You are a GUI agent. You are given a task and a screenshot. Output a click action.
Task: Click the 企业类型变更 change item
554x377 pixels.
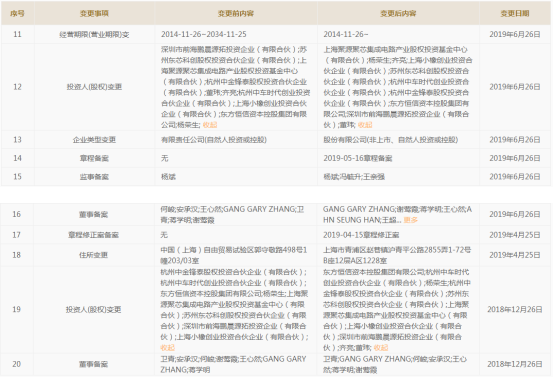pos(94,140)
